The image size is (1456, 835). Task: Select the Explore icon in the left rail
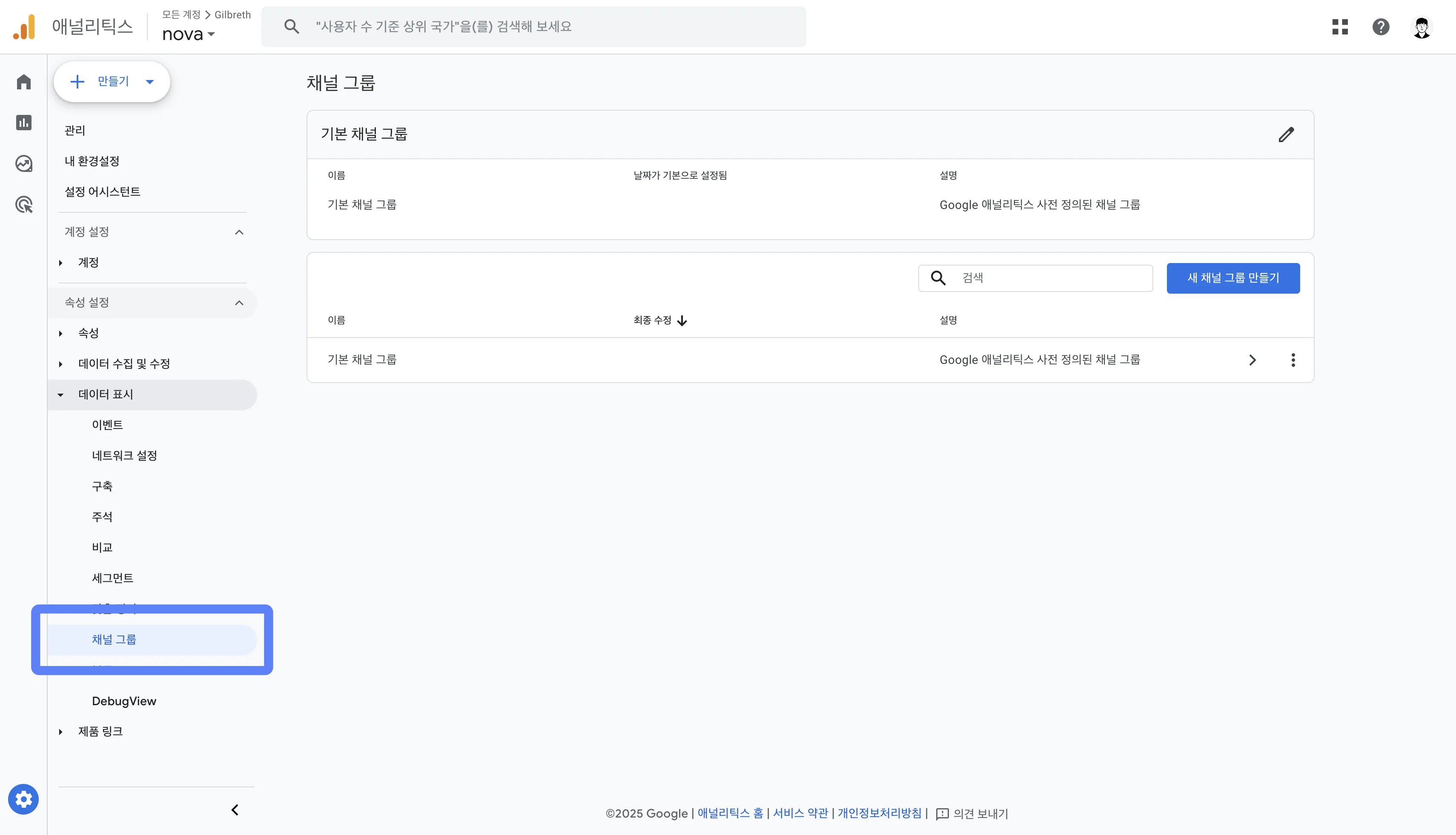(x=23, y=163)
